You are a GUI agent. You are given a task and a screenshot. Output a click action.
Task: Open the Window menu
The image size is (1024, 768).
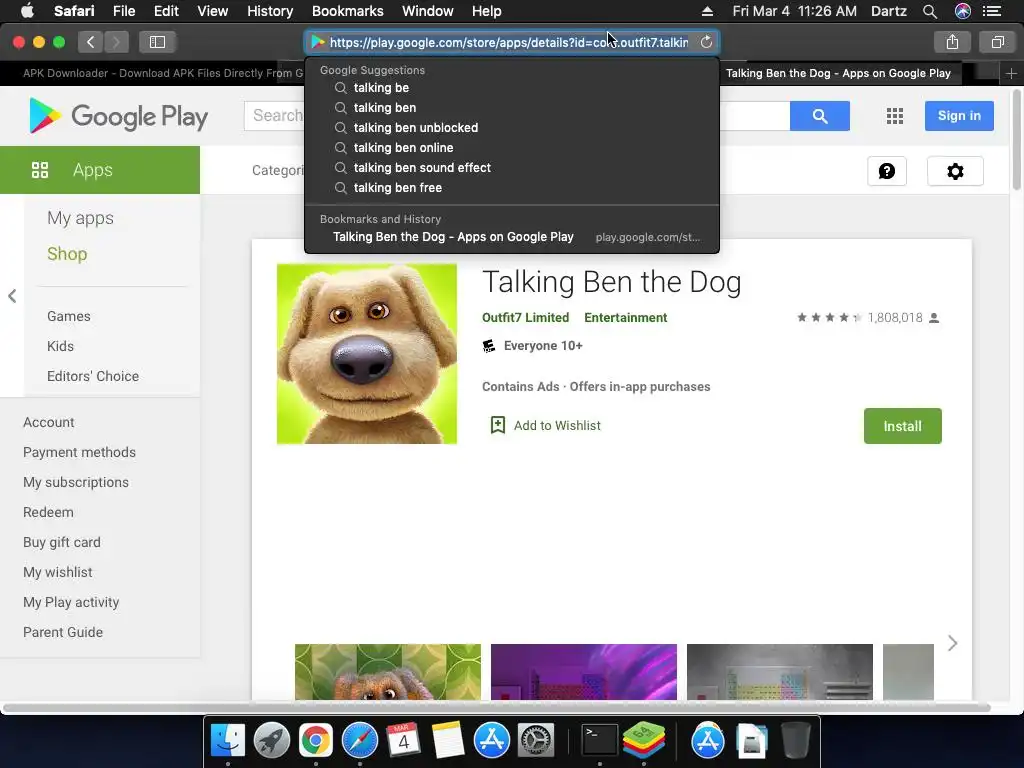pyautogui.click(x=428, y=11)
